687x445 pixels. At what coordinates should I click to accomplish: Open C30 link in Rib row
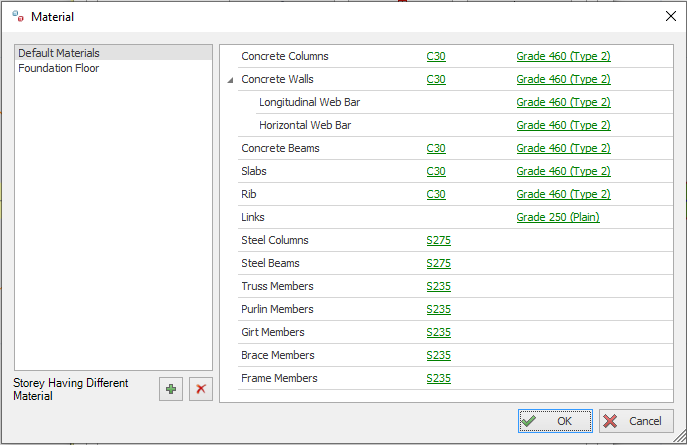pyautogui.click(x=436, y=195)
